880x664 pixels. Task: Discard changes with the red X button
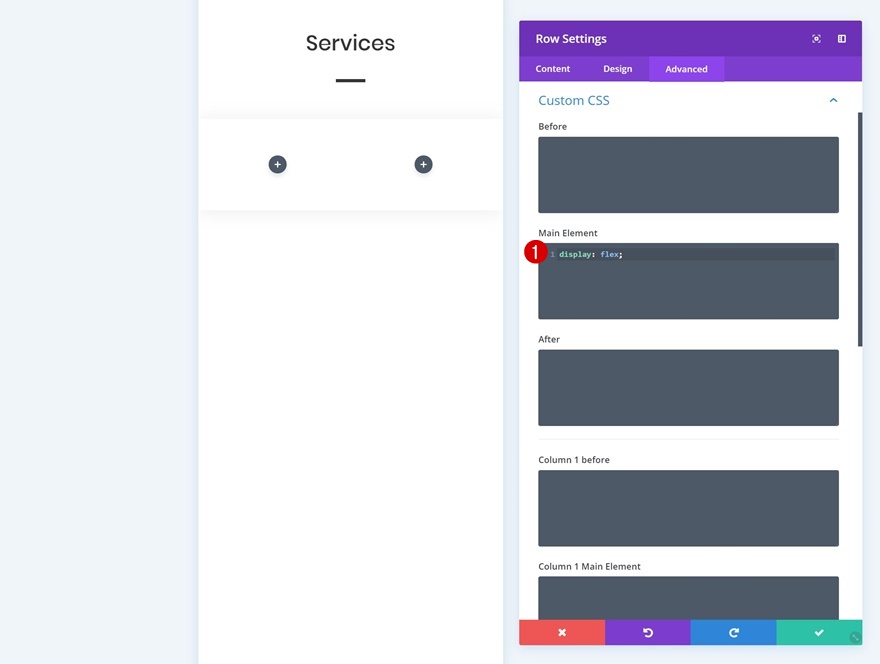point(562,633)
